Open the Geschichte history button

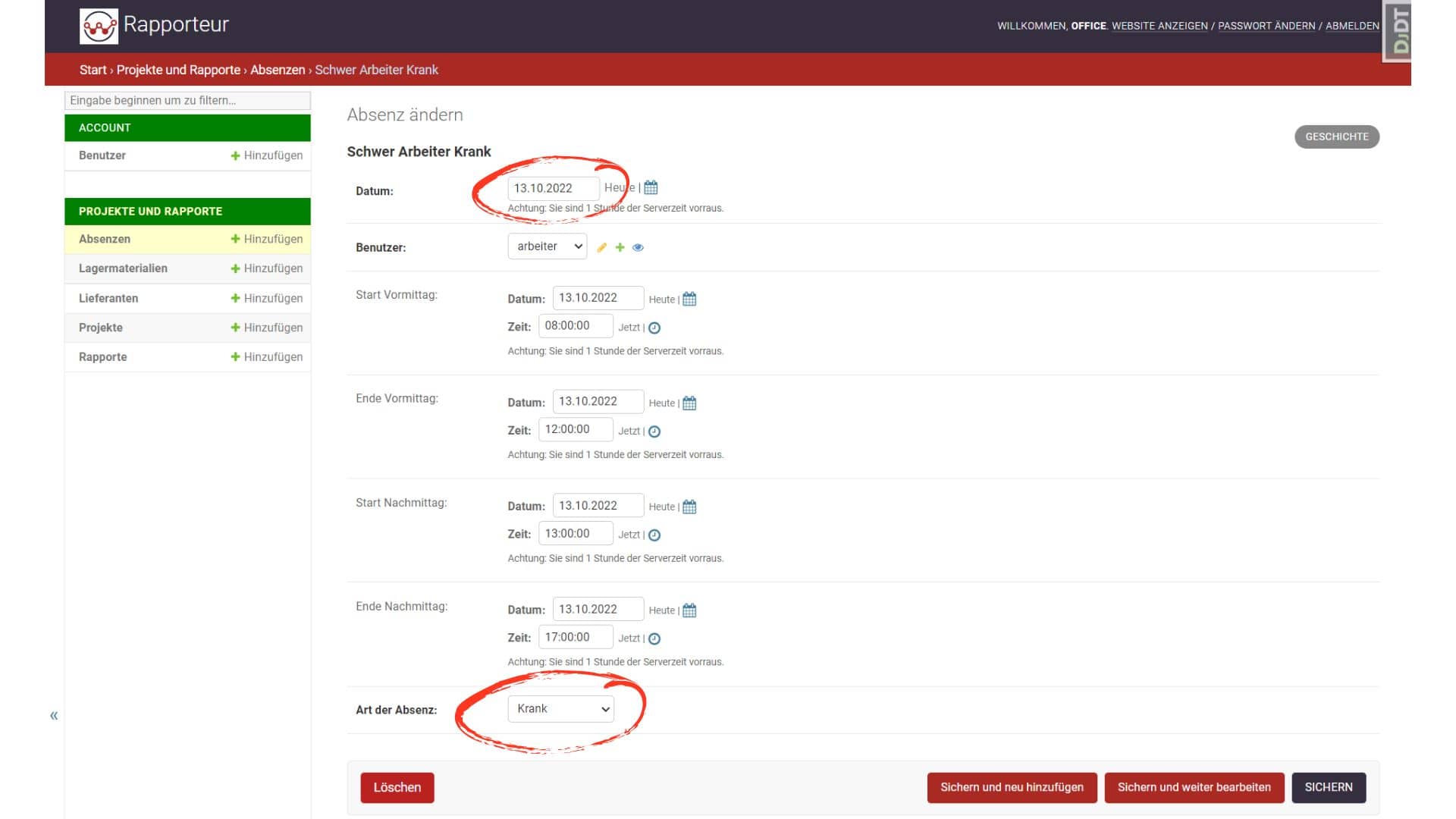click(1336, 136)
